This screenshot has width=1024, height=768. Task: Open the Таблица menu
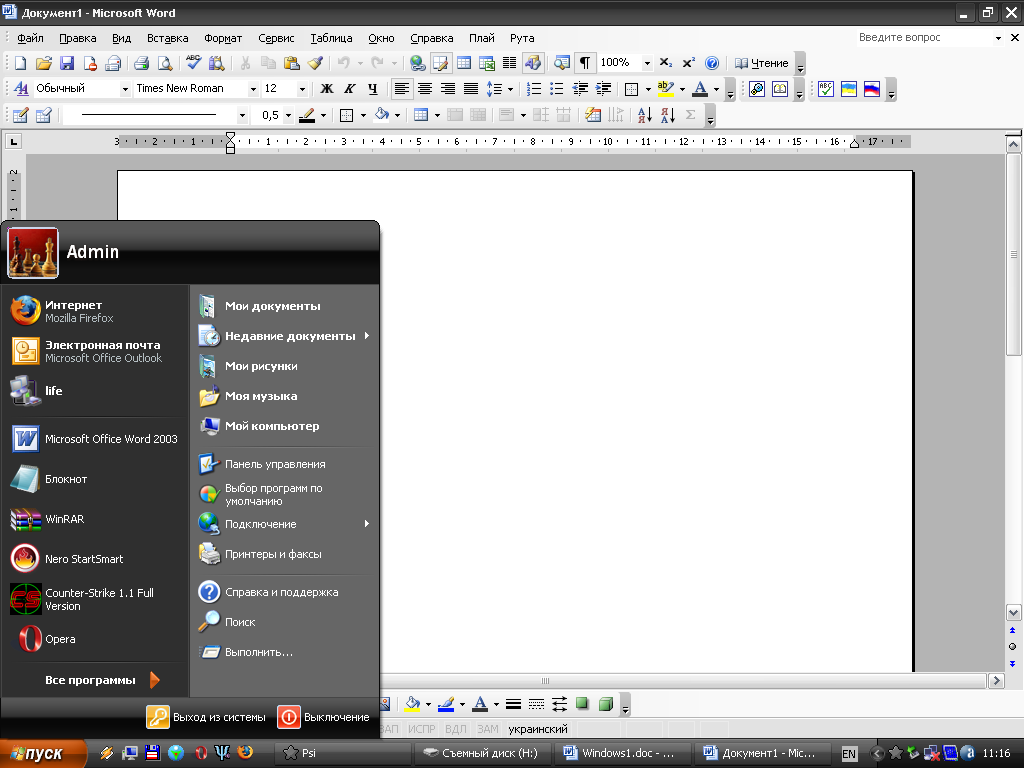331,38
